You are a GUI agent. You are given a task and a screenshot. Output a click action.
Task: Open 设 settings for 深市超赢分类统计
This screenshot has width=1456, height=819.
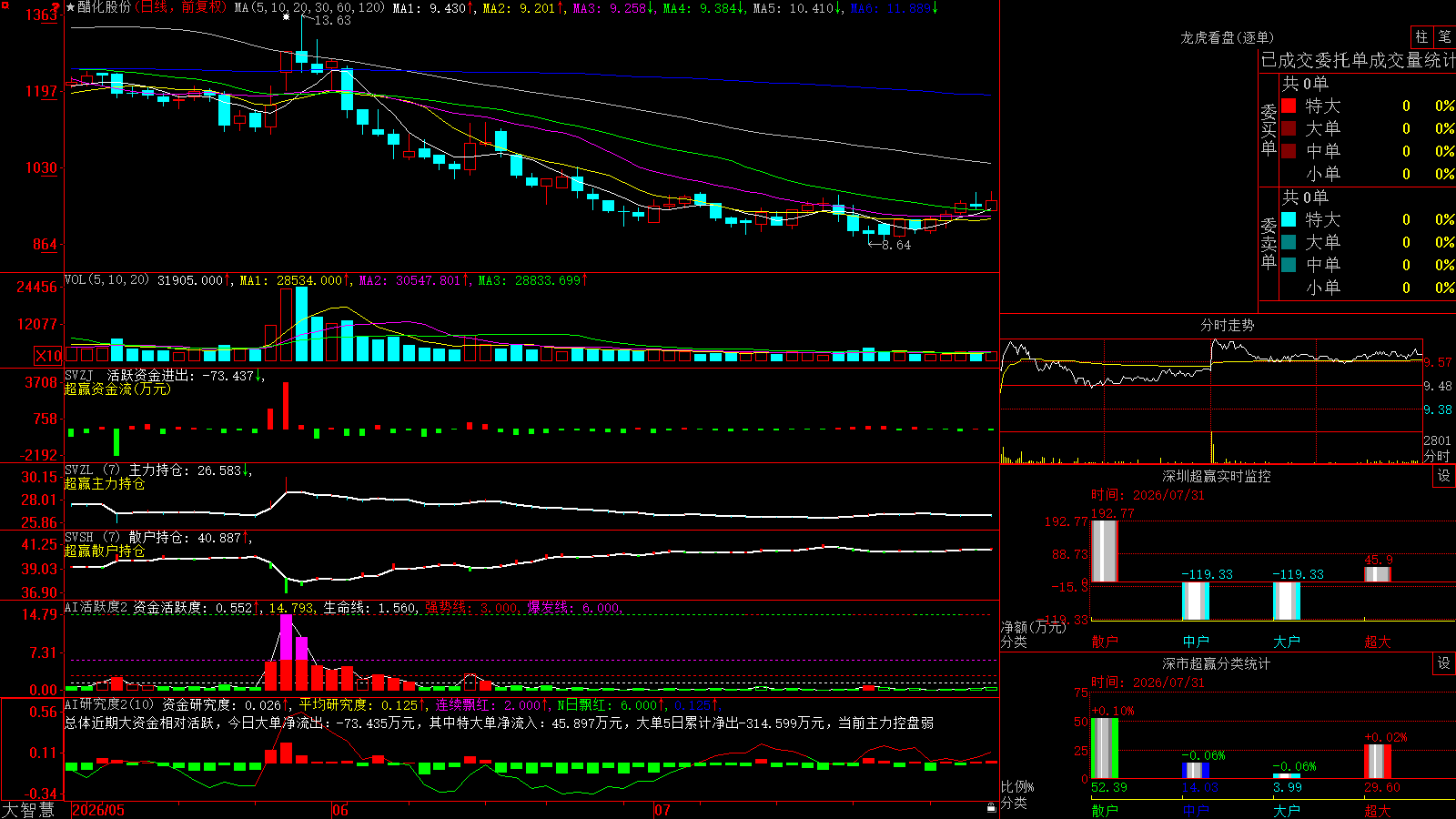pyautogui.click(x=1444, y=663)
